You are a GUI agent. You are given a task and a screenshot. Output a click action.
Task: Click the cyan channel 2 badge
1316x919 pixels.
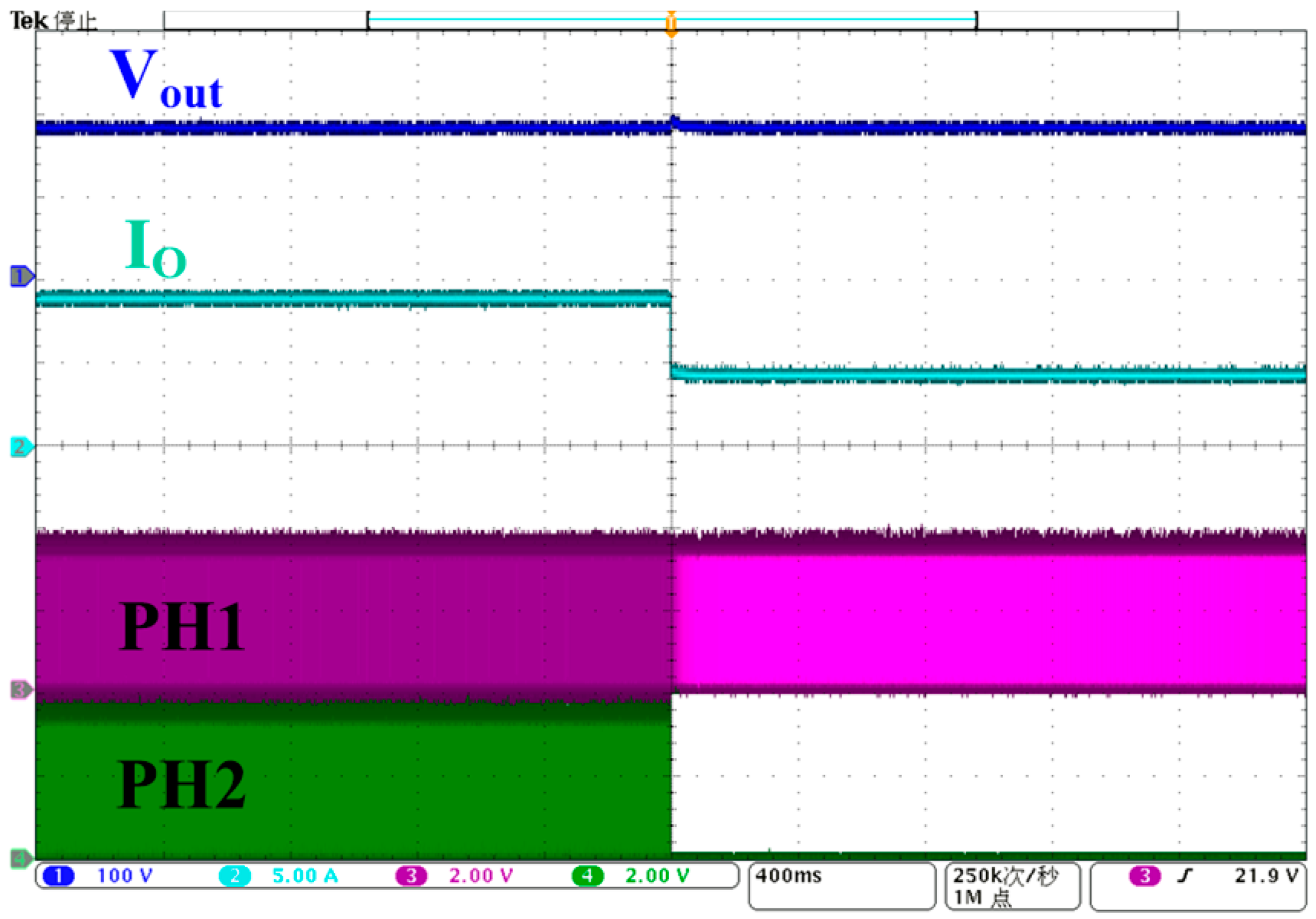tap(235, 875)
